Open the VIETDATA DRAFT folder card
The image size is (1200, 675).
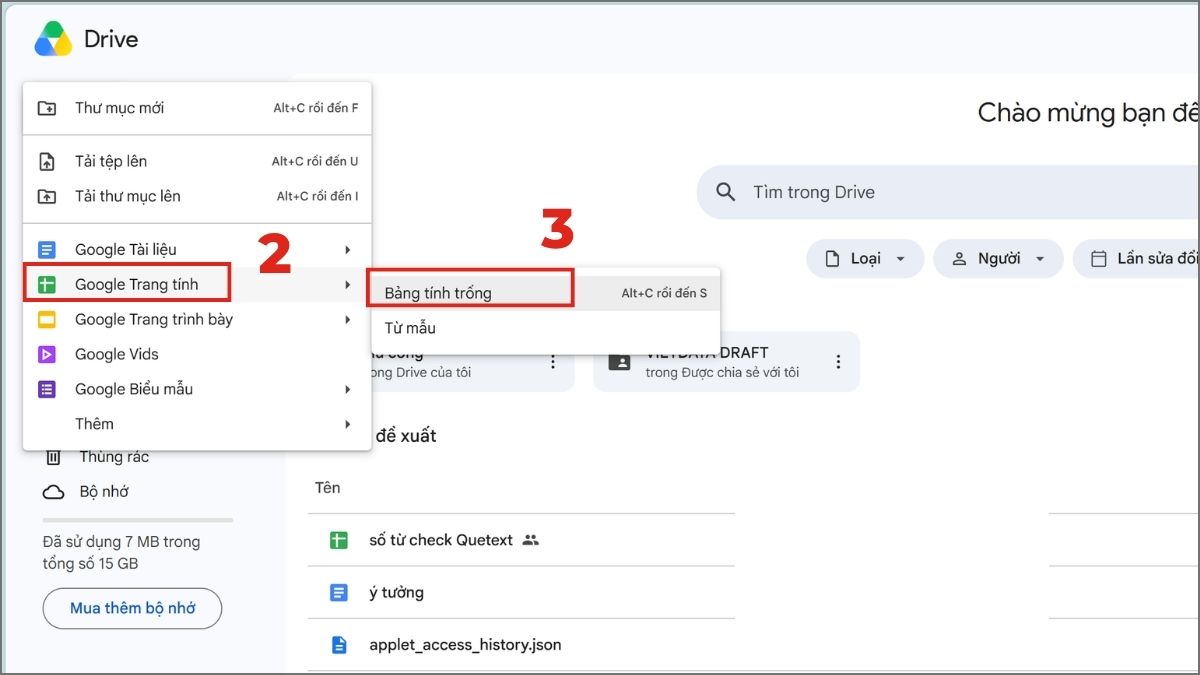pos(726,362)
